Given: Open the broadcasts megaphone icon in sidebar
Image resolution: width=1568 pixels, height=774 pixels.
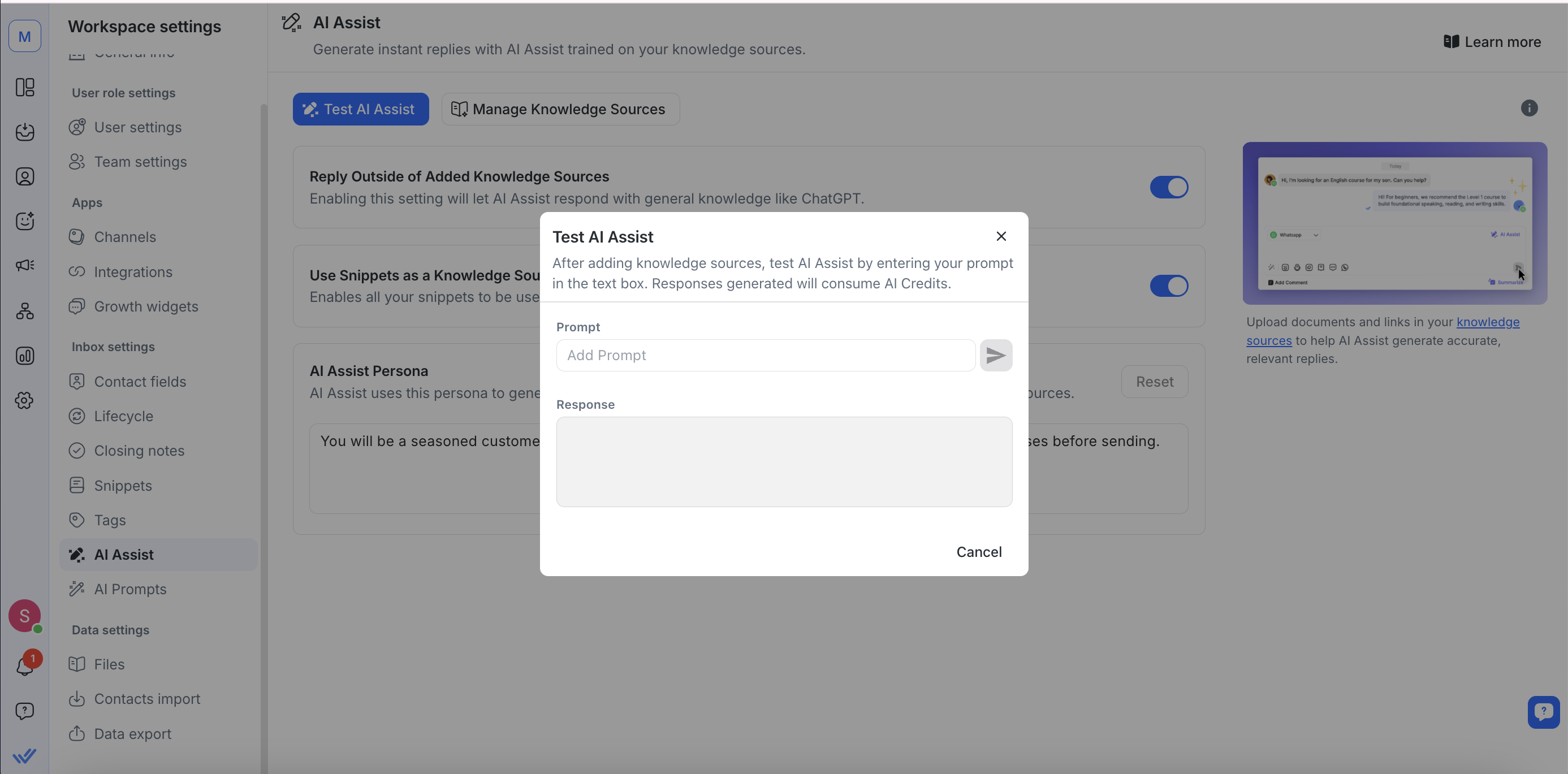Looking at the screenshot, I should 24,265.
